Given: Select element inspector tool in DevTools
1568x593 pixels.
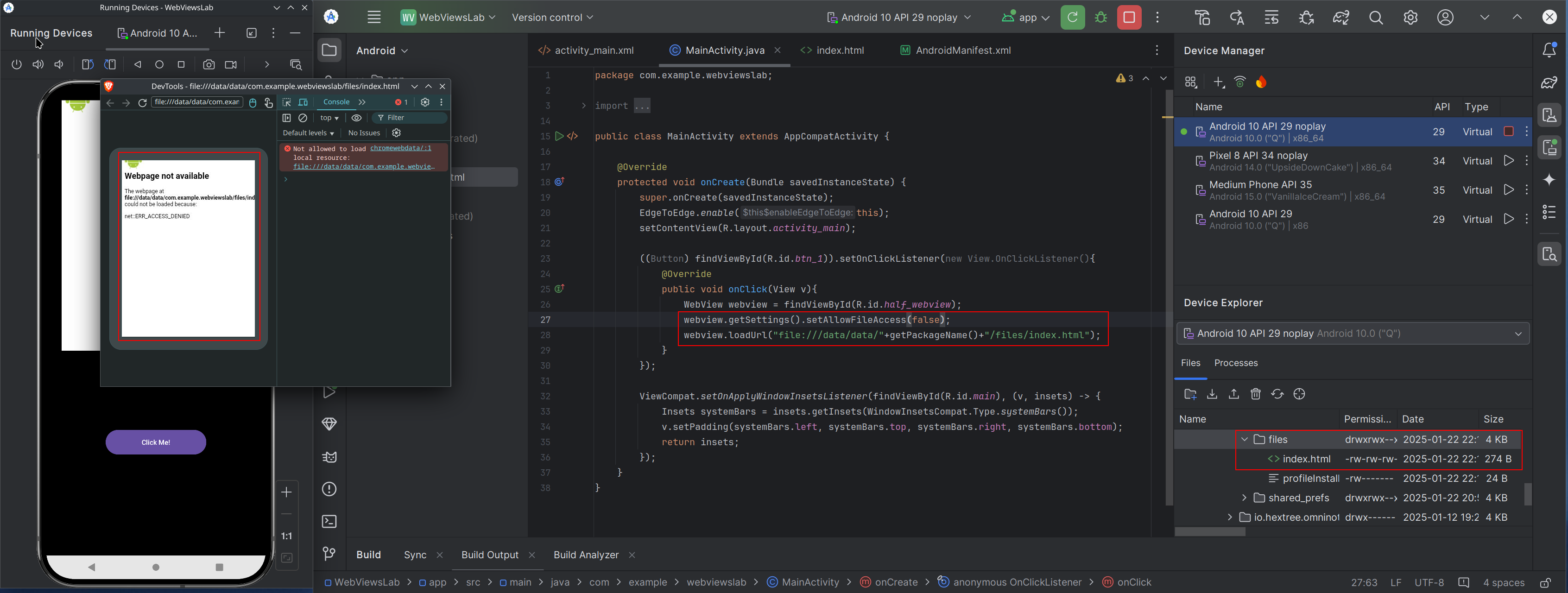Looking at the screenshot, I should pos(287,102).
